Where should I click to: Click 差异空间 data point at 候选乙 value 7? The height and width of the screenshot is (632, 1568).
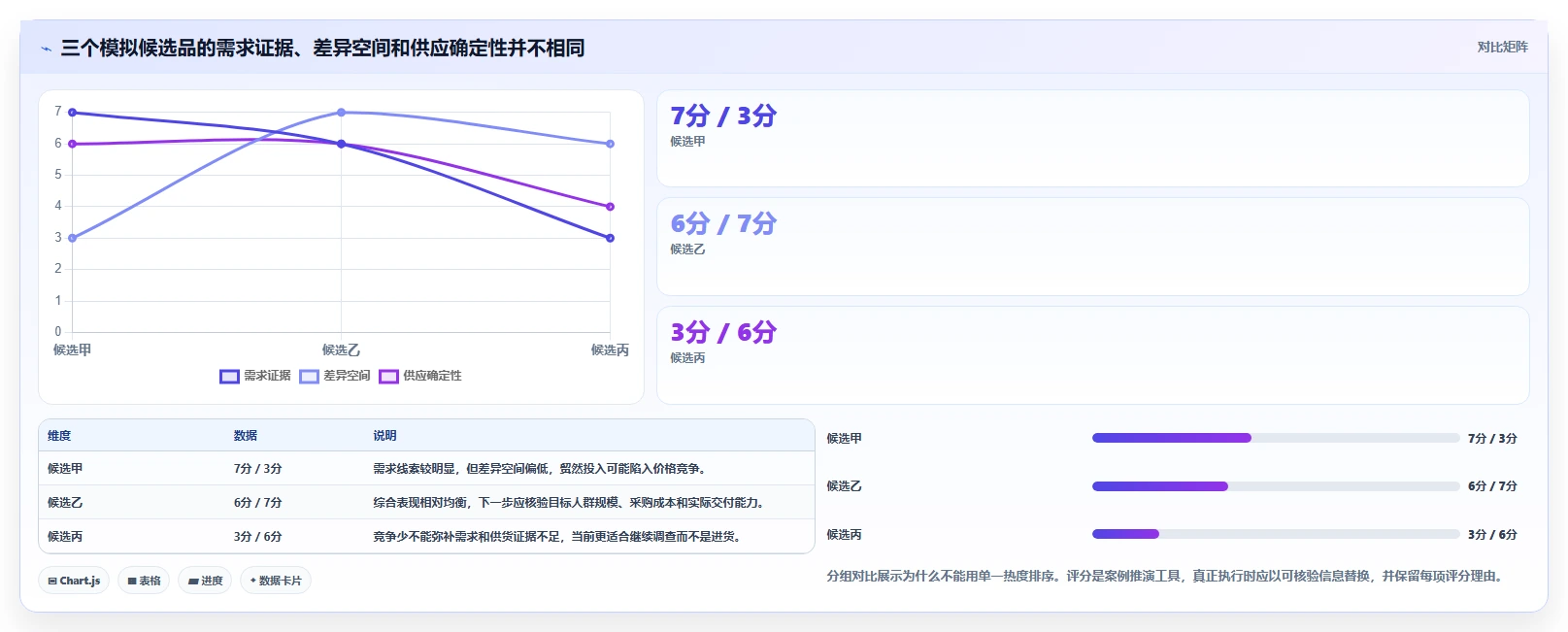click(341, 113)
